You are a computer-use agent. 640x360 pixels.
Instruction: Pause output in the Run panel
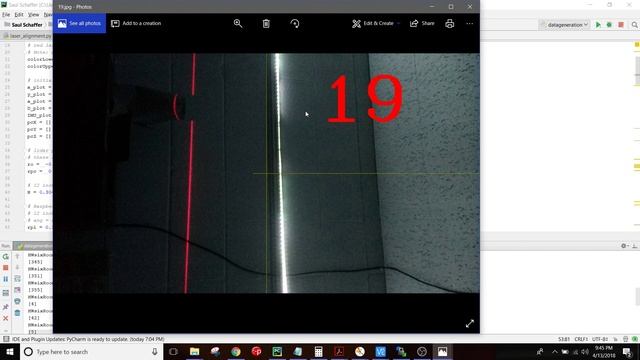(x=6, y=279)
